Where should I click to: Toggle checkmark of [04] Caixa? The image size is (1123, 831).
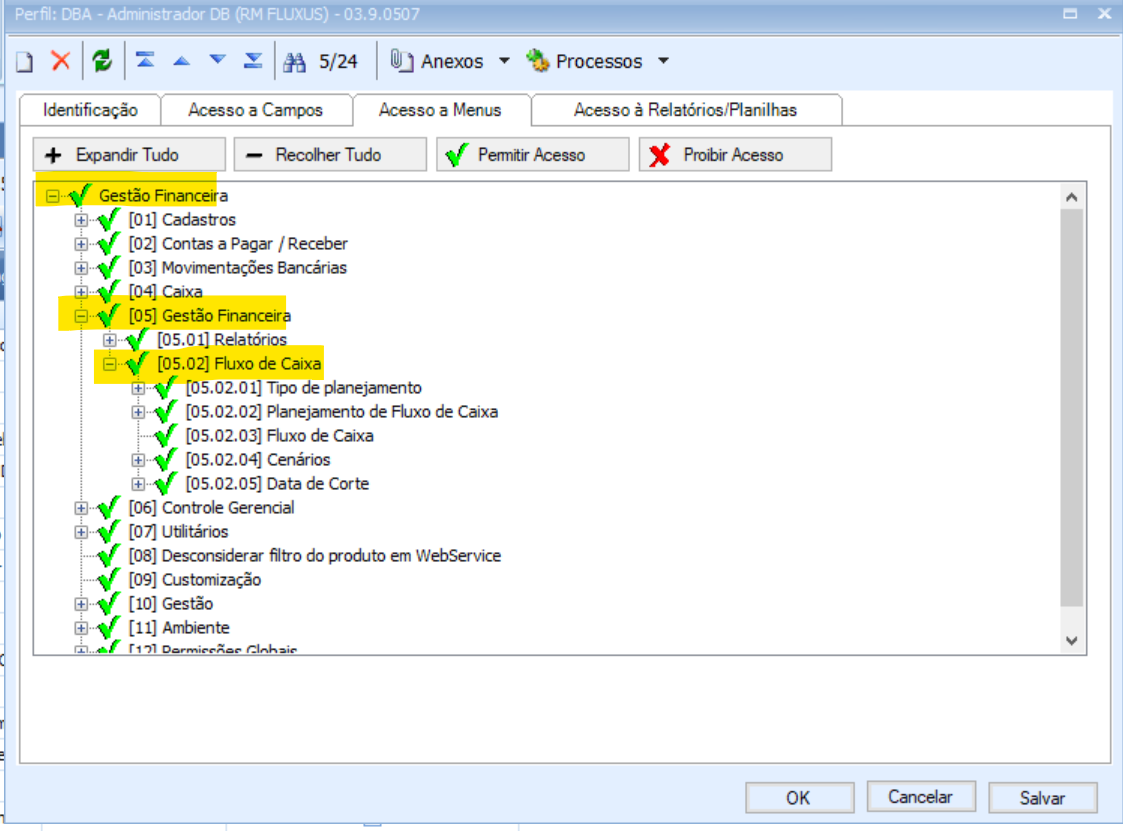click(108, 292)
